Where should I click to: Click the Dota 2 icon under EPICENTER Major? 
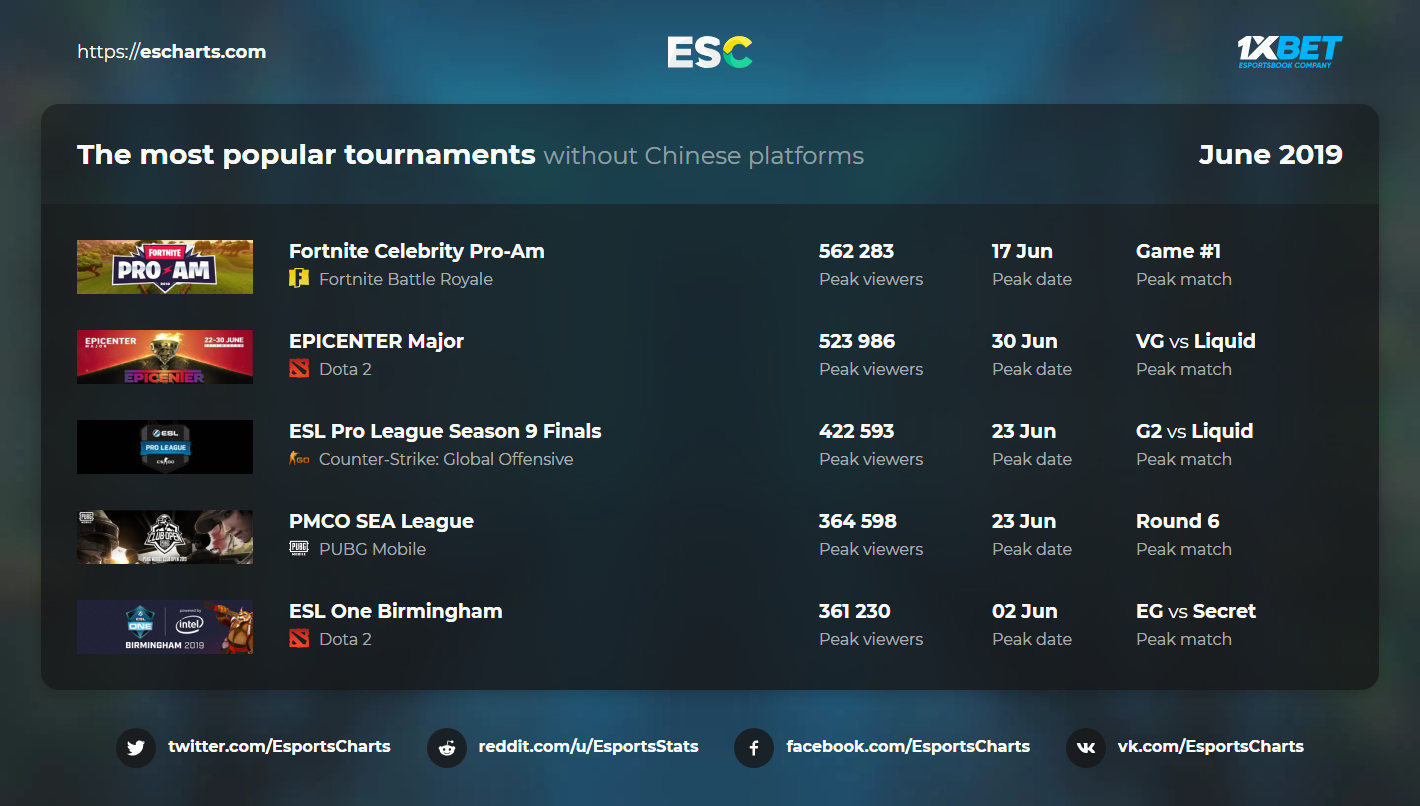point(299,369)
